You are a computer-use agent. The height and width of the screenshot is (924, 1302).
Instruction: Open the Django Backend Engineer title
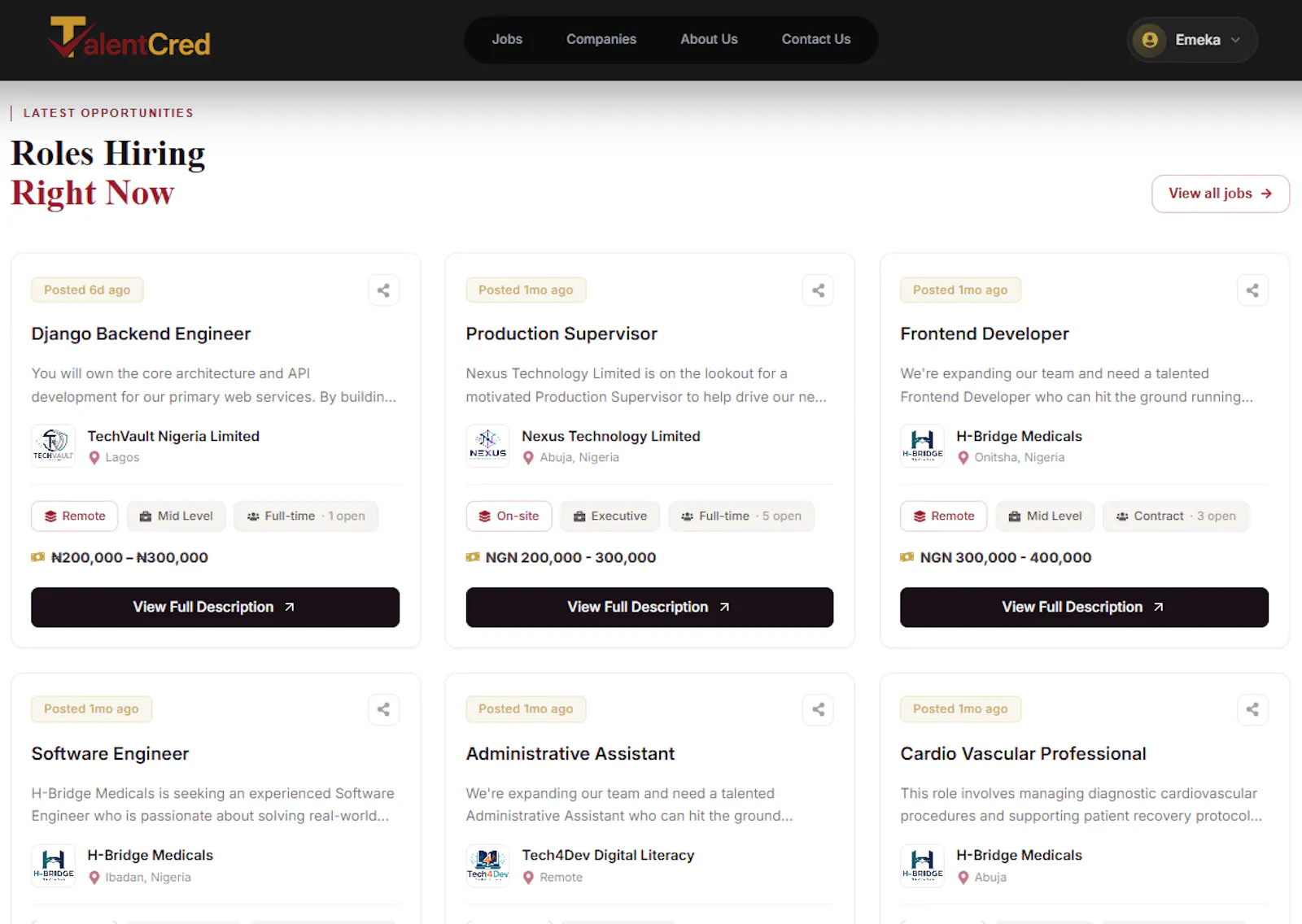tap(141, 334)
